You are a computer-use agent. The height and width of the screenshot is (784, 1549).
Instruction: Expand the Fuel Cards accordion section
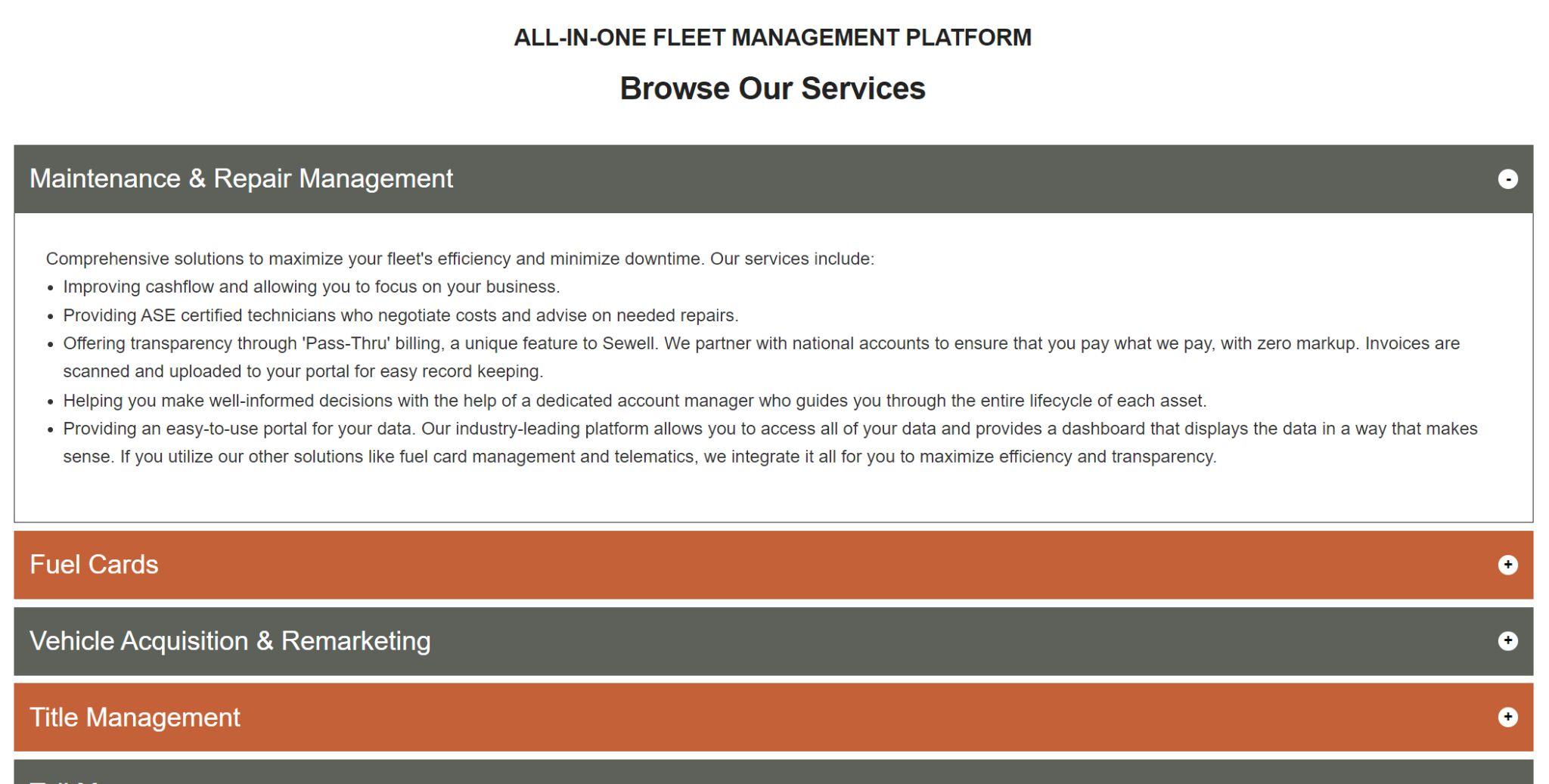756,565
